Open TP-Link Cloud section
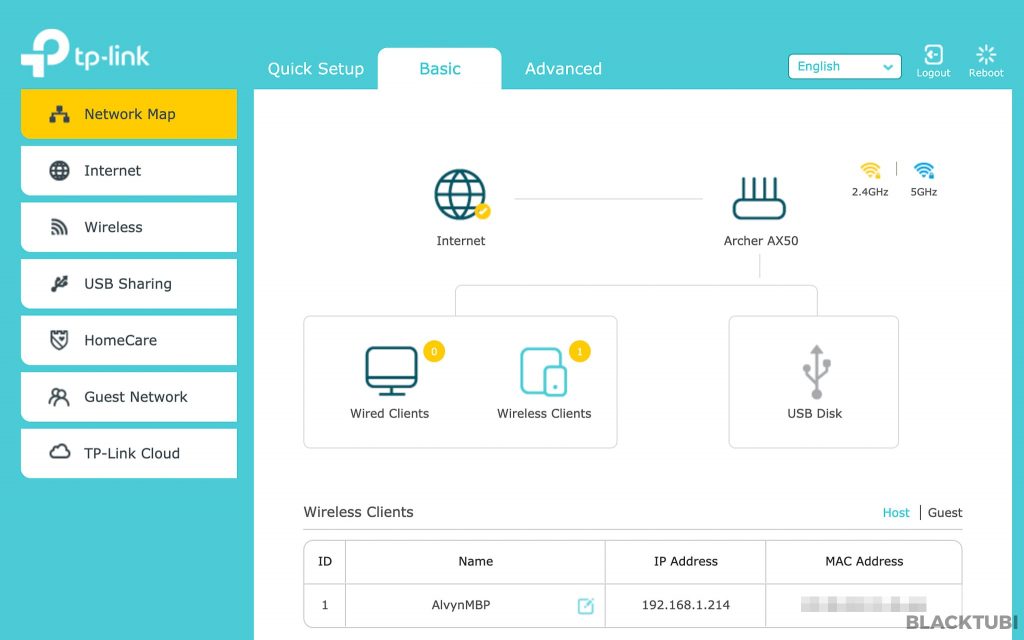Screen dimensions: 1024x640 [x=129, y=453]
